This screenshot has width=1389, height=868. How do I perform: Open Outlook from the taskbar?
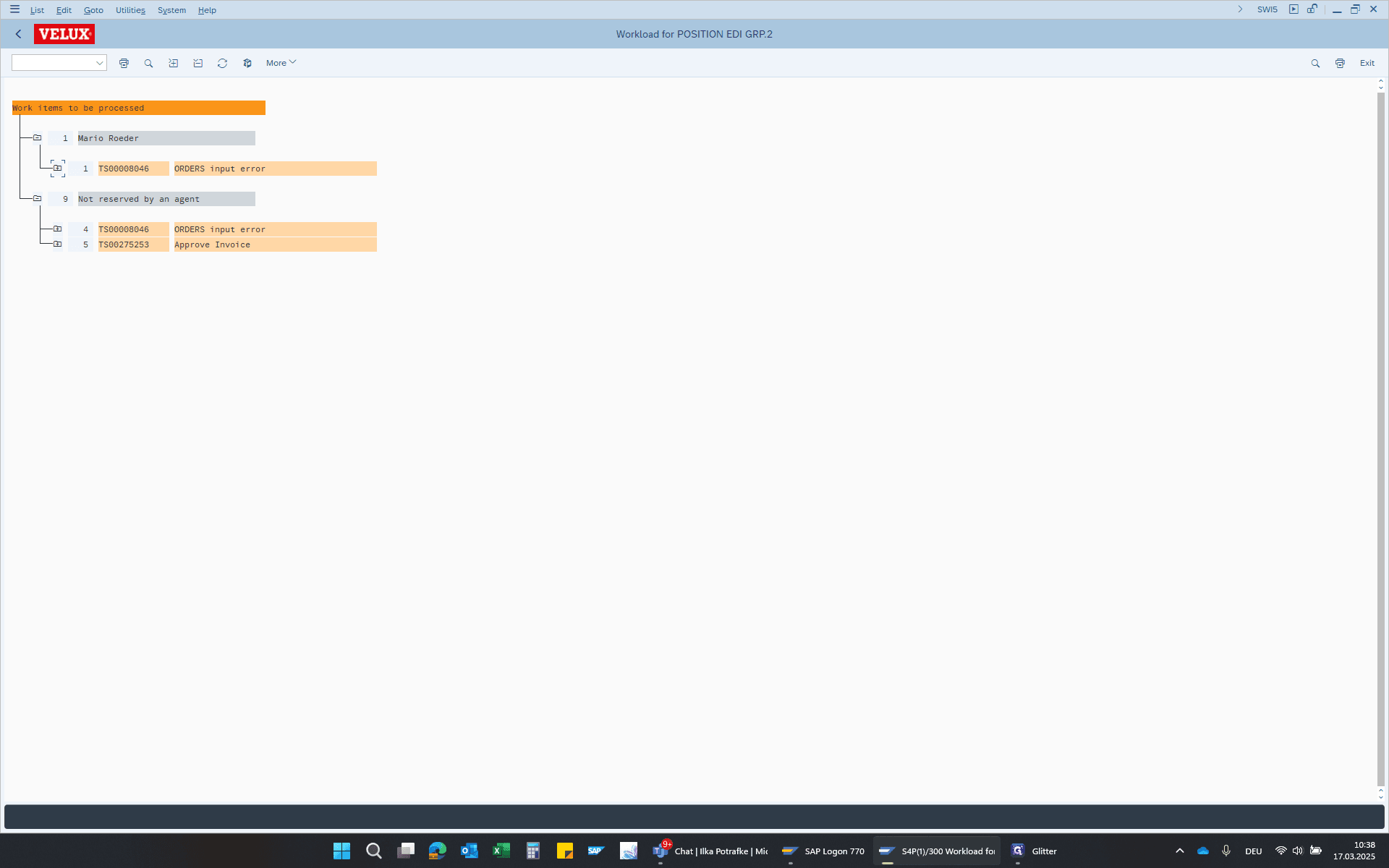(470, 851)
